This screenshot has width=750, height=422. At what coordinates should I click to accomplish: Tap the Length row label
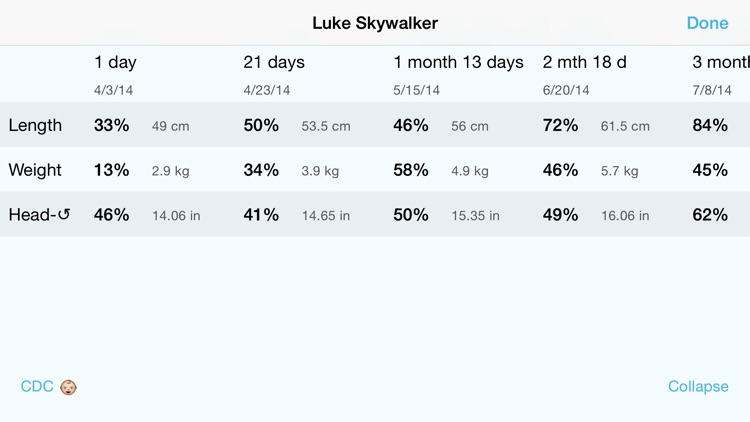[35, 125]
